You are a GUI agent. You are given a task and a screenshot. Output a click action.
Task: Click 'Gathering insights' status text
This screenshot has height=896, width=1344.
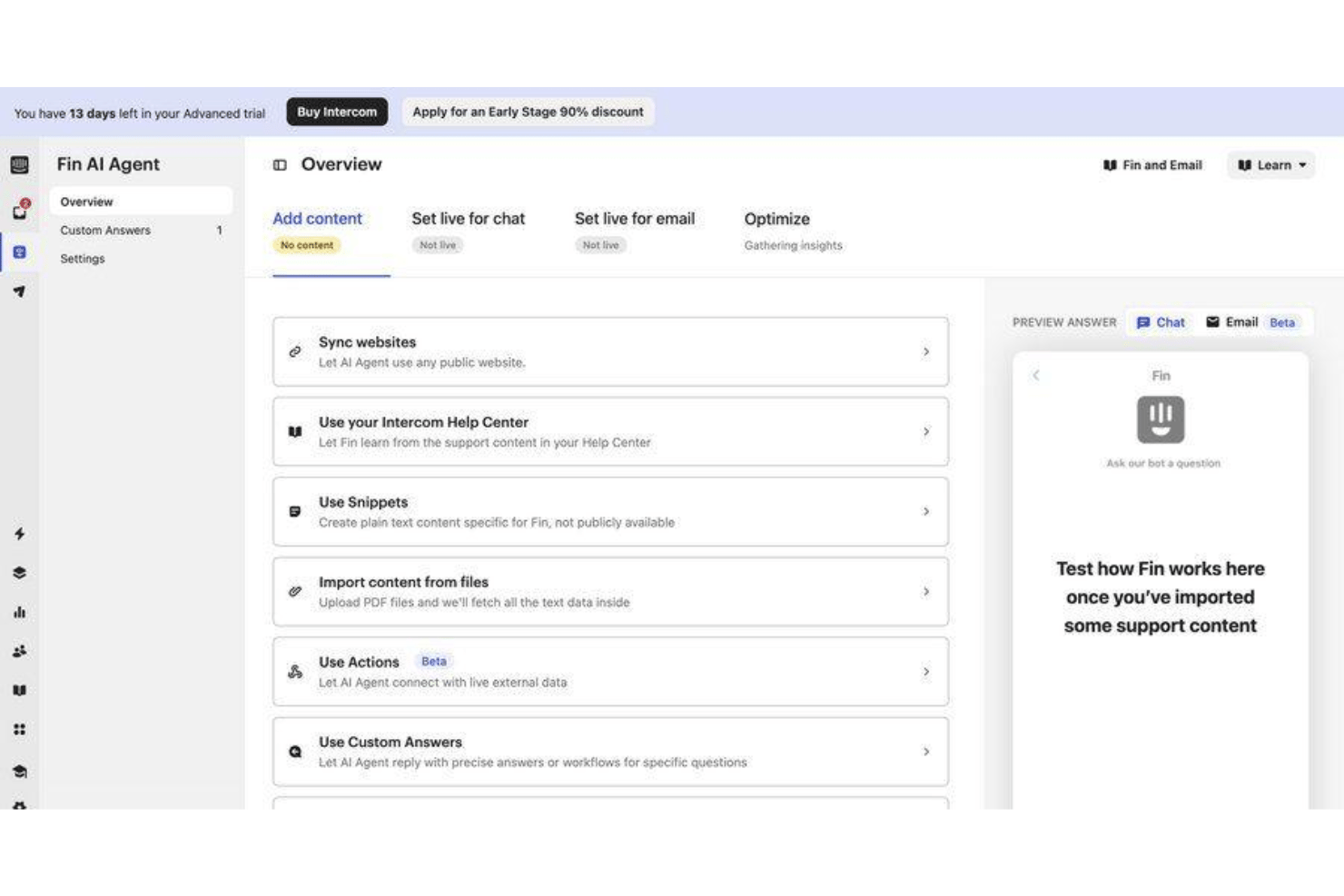793,245
